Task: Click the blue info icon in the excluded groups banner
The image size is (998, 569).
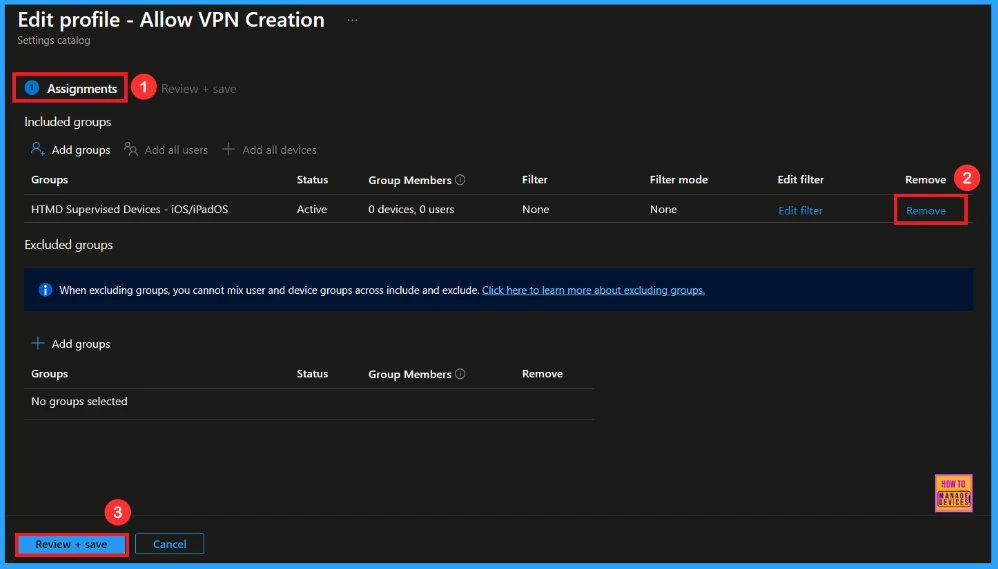Action: point(45,290)
